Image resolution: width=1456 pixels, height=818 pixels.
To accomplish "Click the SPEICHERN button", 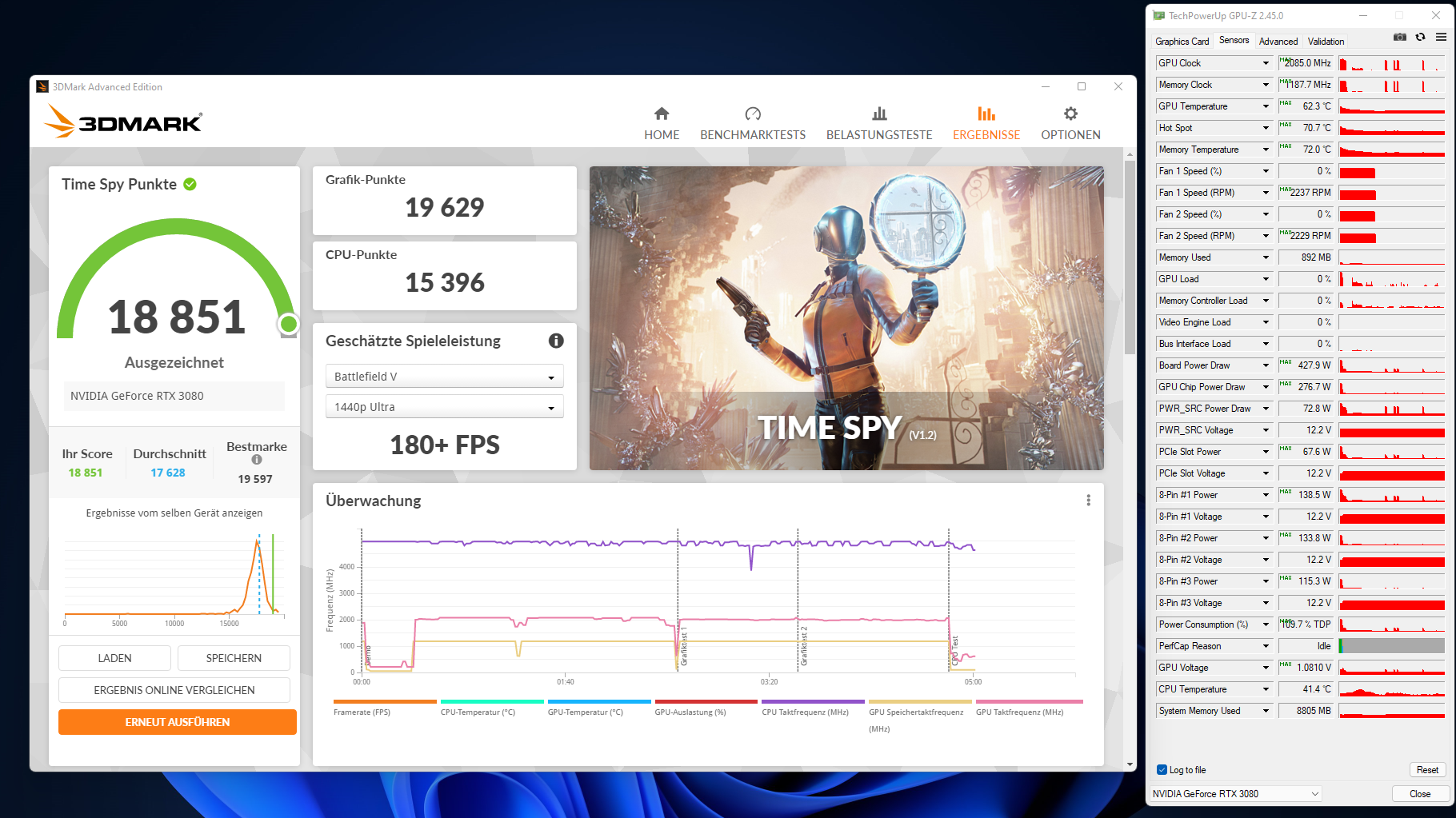I will (234, 658).
